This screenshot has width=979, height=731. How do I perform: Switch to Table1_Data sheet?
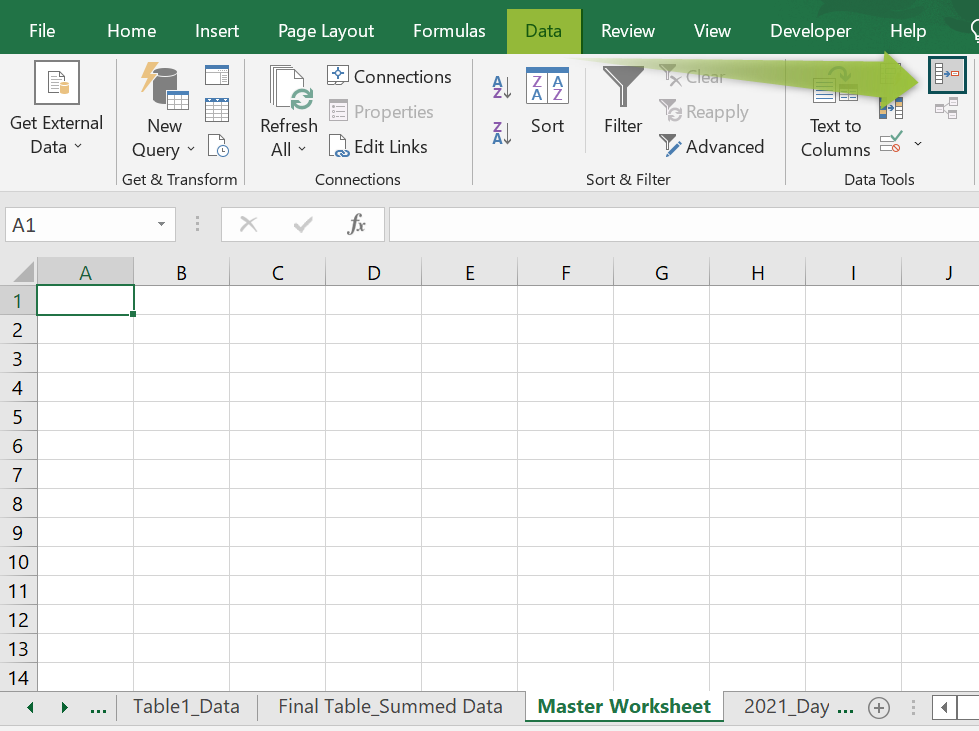(x=186, y=706)
